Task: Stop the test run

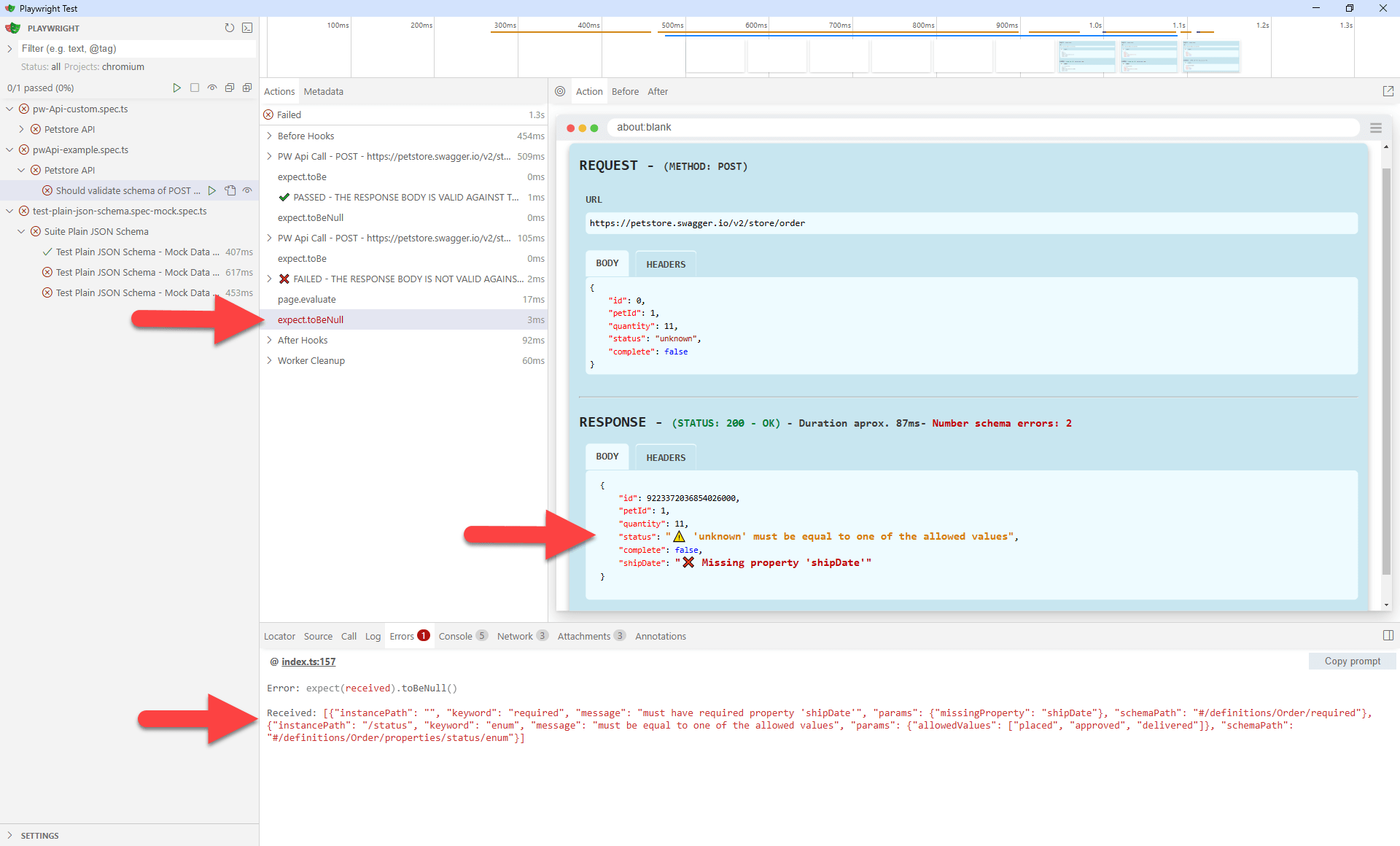Action: pos(194,88)
